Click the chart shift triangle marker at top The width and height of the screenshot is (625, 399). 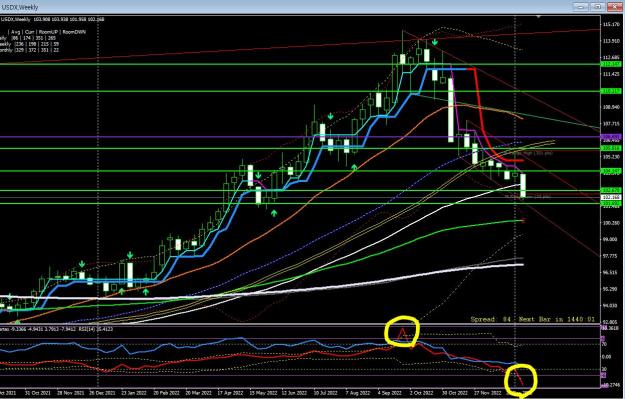pos(539,17)
